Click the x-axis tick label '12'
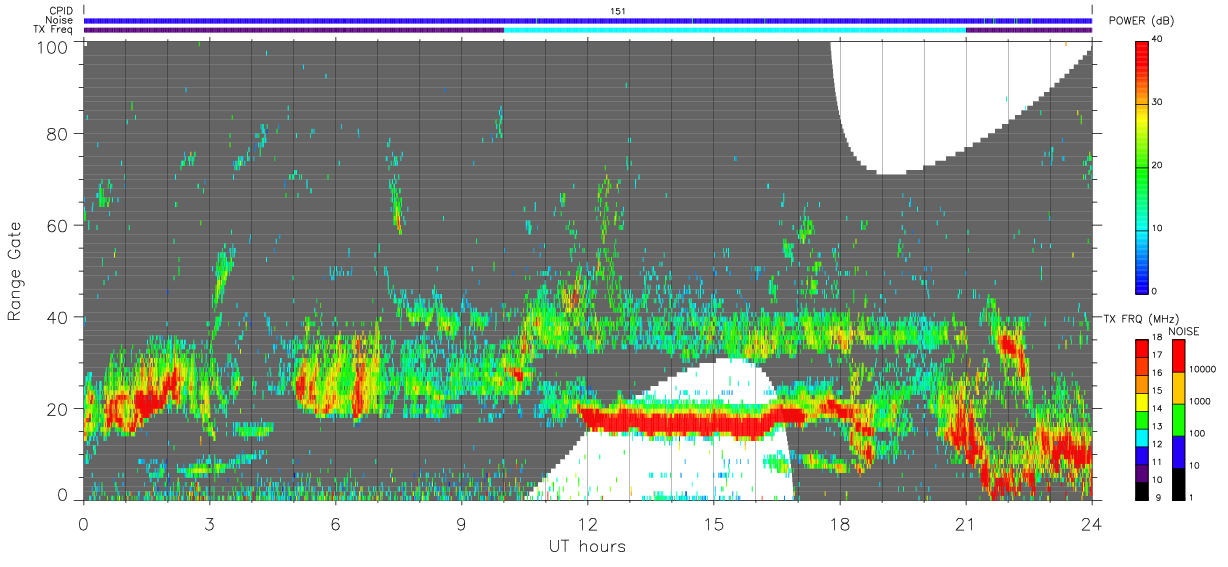This screenshot has height=567, width=1228. point(587,523)
